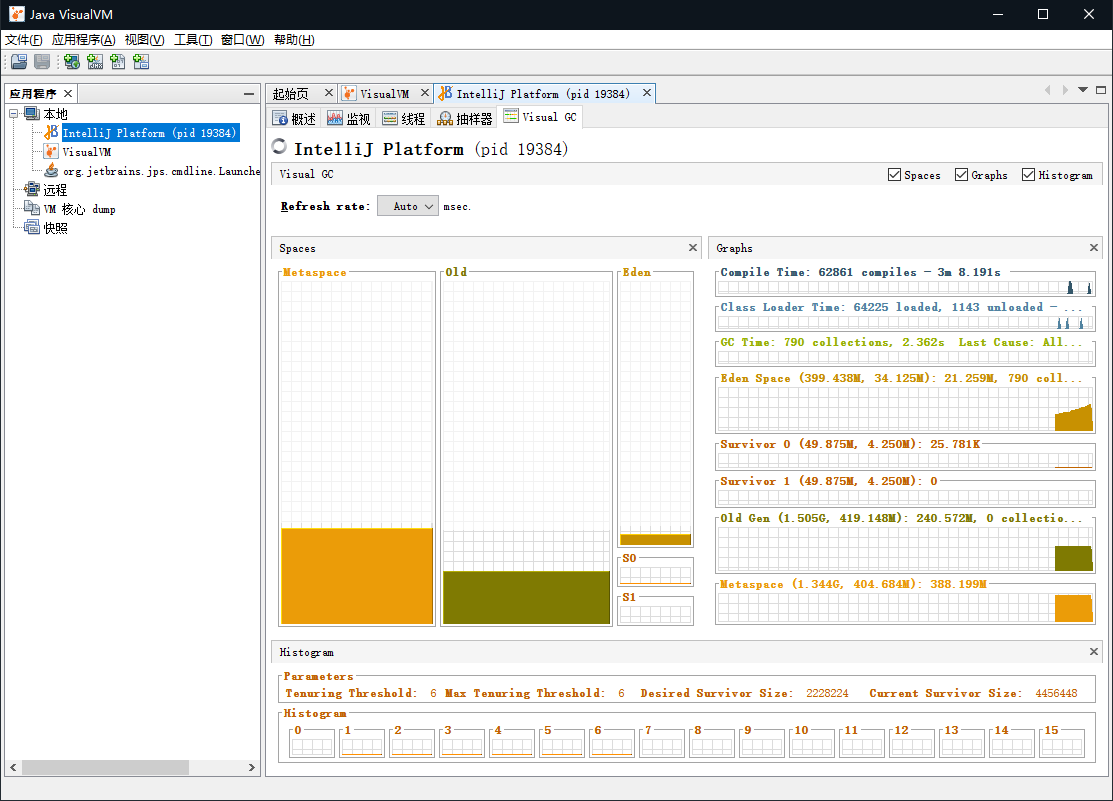
Task: Uncheck the Spaces checkbox
Action: click(894, 175)
